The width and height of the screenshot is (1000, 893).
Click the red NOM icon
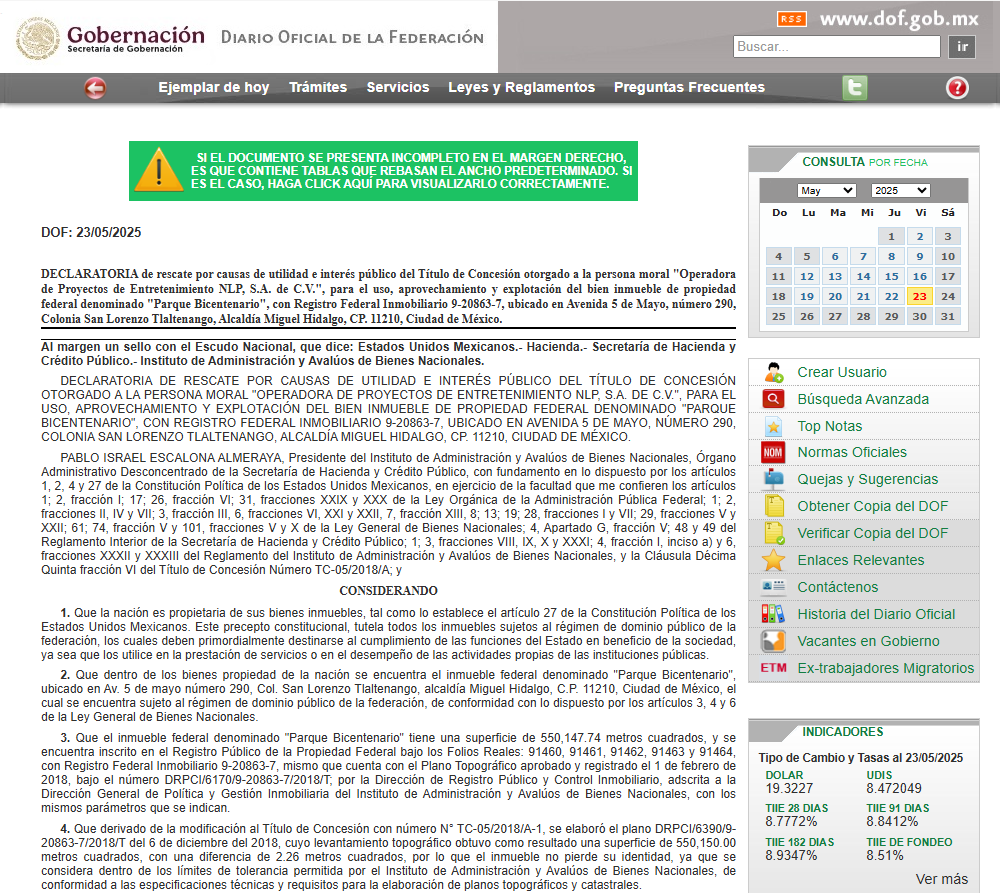pos(773,452)
